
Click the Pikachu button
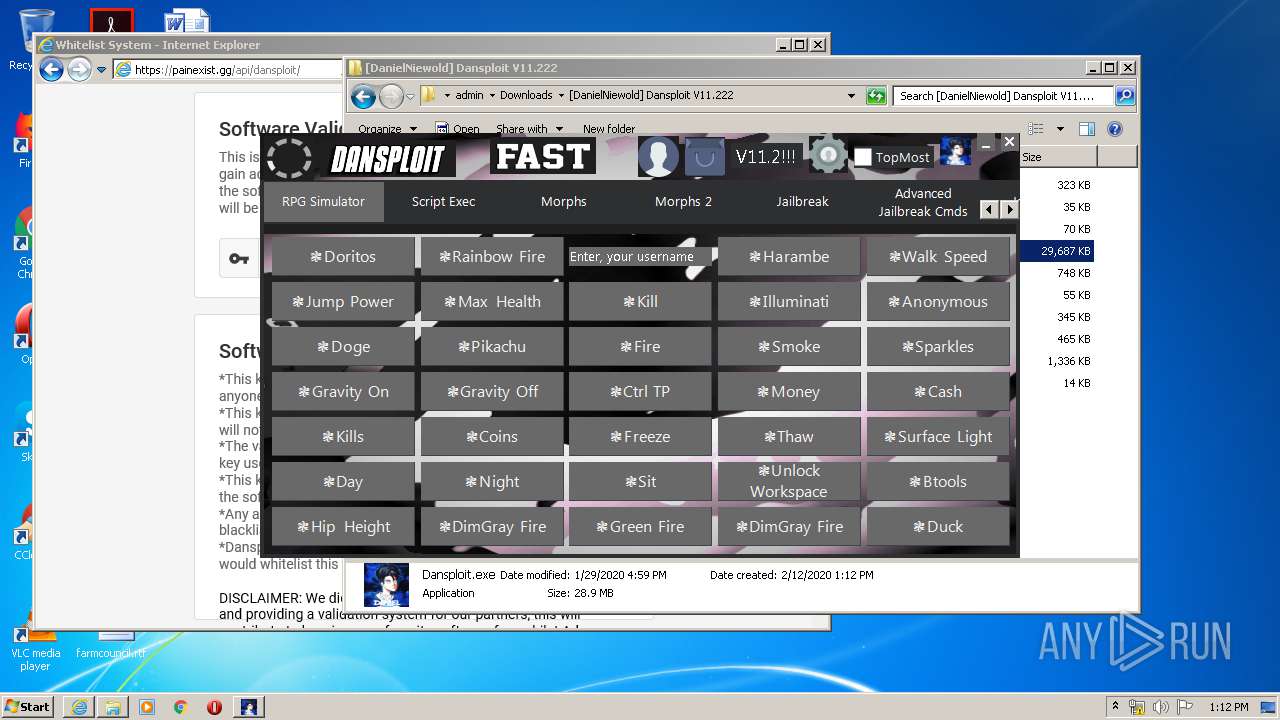pyautogui.click(x=492, y=347)
